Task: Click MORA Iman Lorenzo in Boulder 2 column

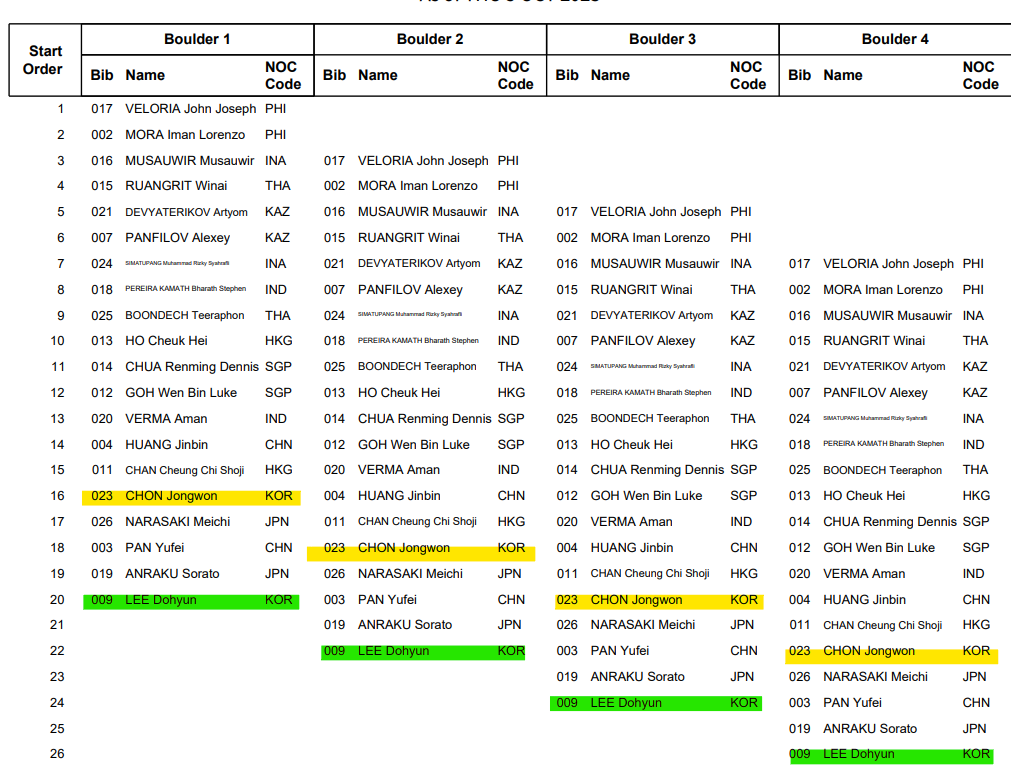Action: tap(418, 186)
